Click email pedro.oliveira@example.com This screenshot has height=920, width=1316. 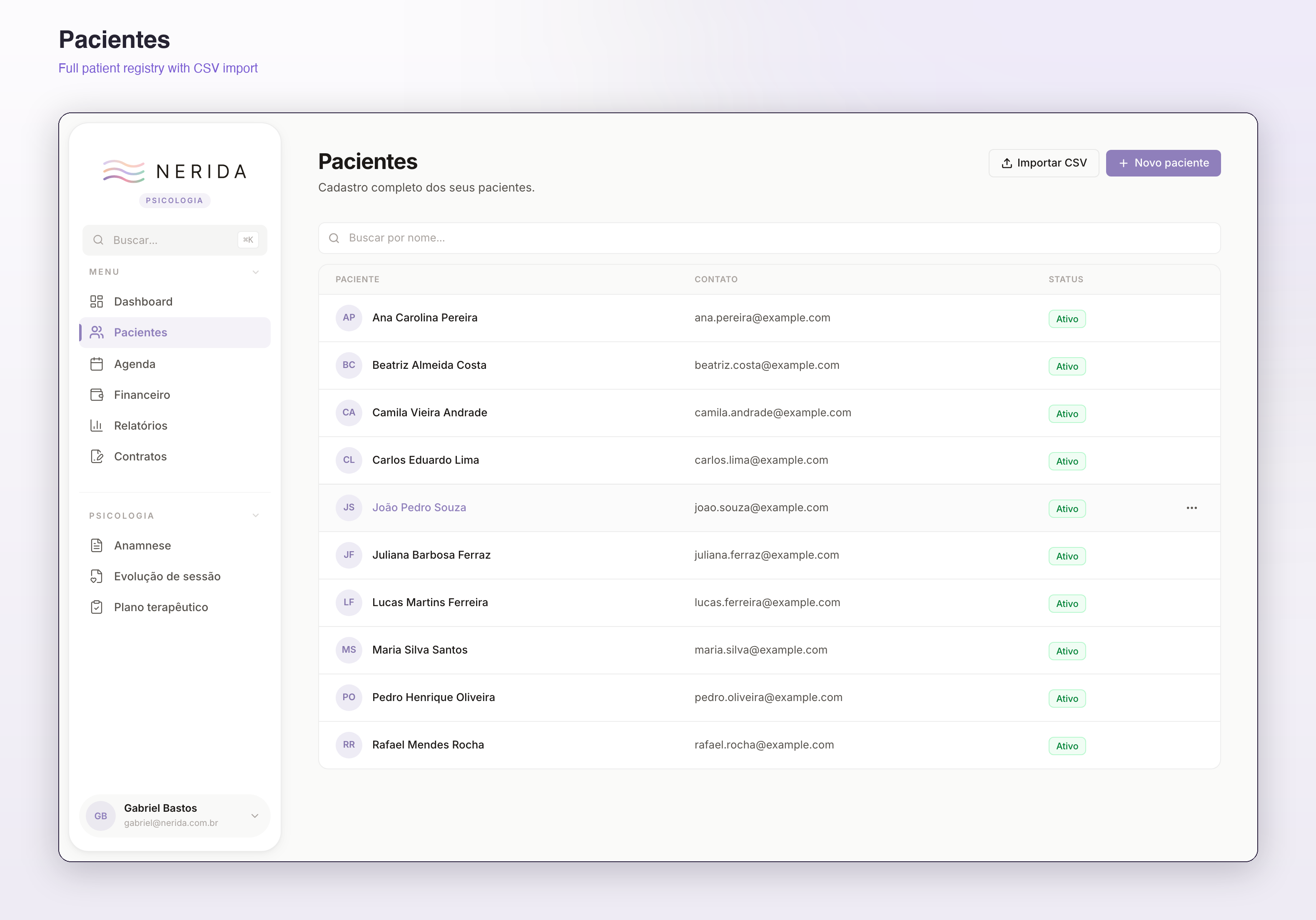[x=769, y=698]
